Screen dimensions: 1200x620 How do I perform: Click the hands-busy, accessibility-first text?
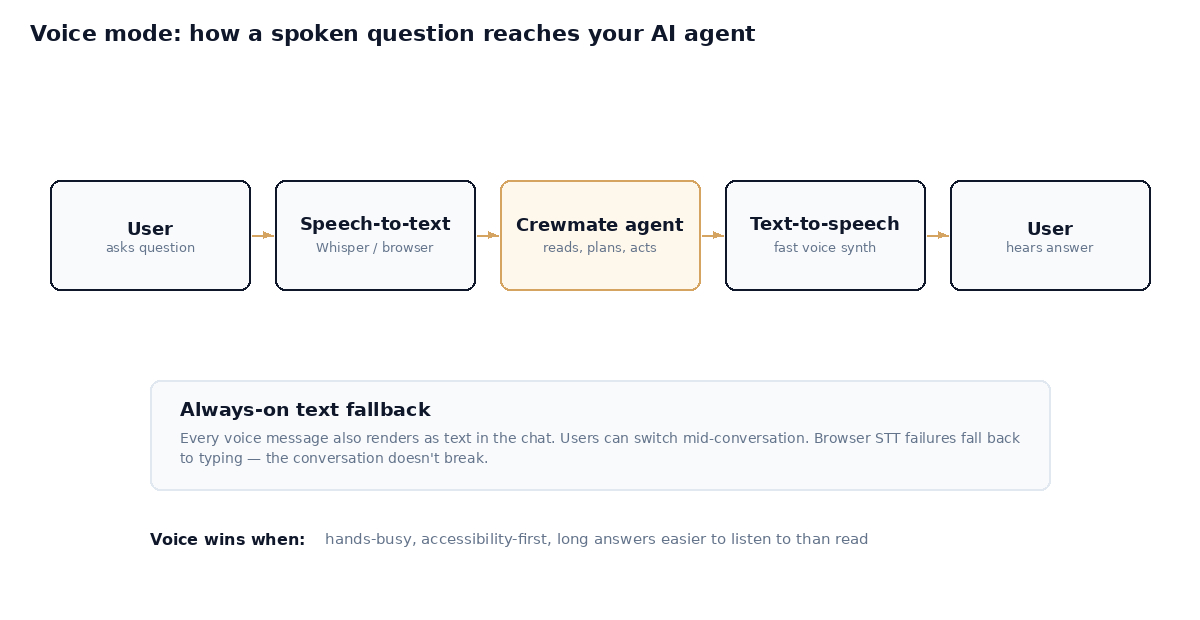(x=596, y=539)
